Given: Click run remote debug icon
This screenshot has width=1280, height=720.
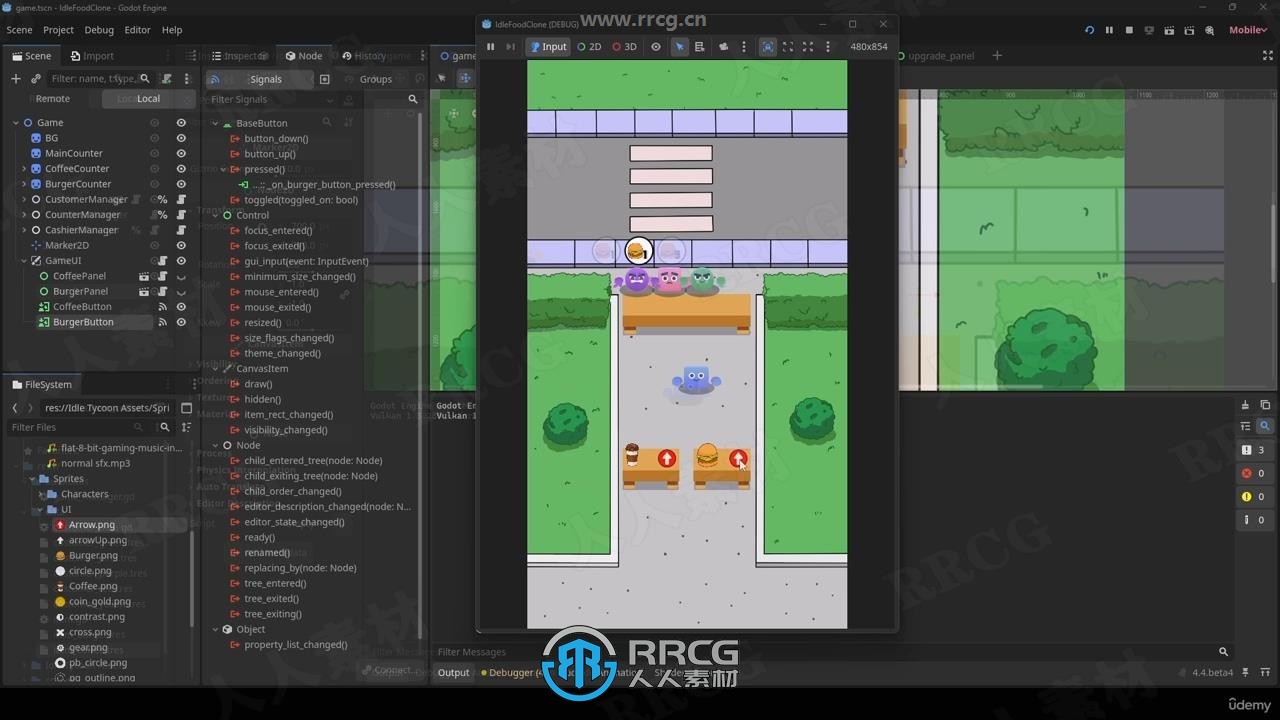Looking at the screenshot, I should (1149, 30).
